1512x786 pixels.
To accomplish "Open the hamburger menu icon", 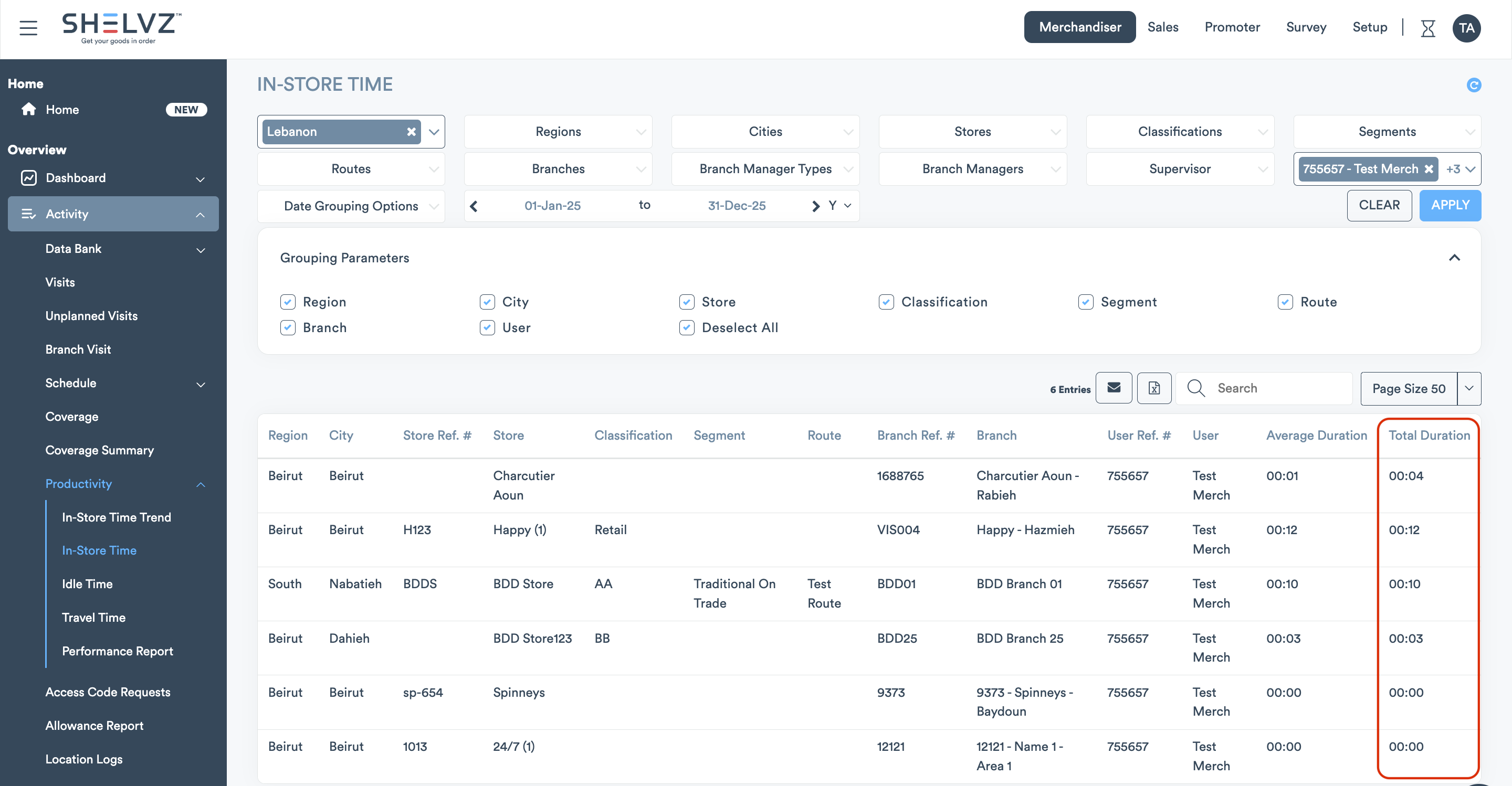I will click(x=28, y=28).
